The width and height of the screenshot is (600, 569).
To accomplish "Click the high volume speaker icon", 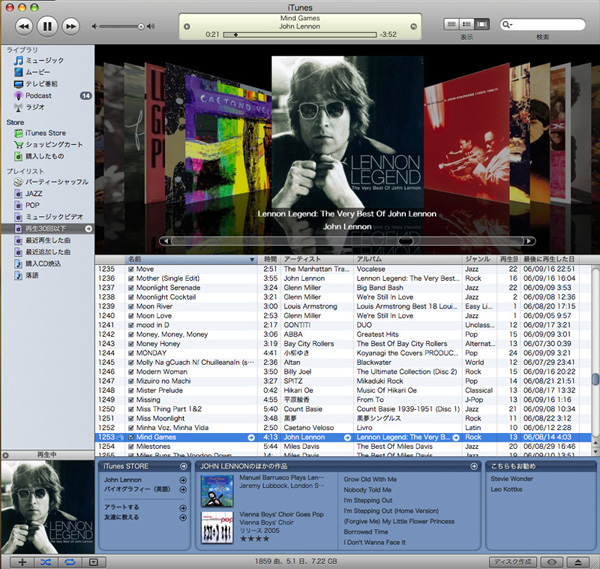I will coord(151,26).
